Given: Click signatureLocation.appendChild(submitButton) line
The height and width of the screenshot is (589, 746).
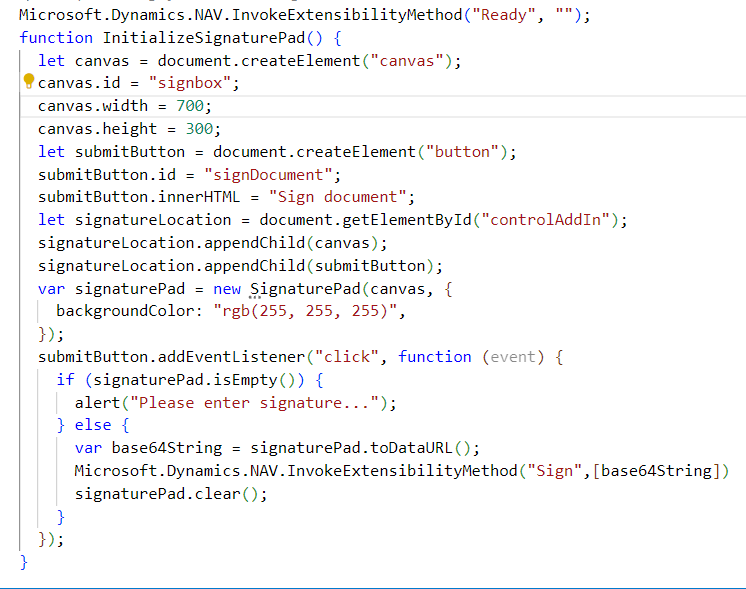Looking at the screenshot, I should [240, 266].
